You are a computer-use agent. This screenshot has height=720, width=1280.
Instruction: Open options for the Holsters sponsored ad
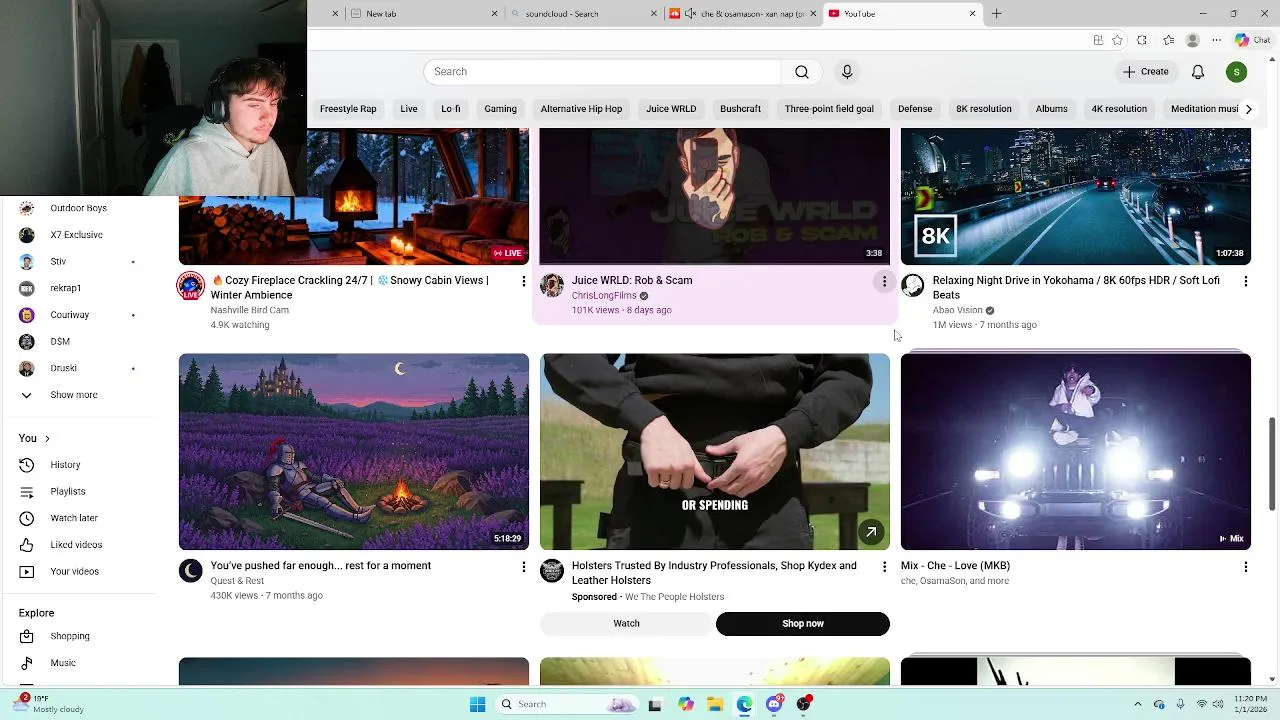(x=884, y=567)
